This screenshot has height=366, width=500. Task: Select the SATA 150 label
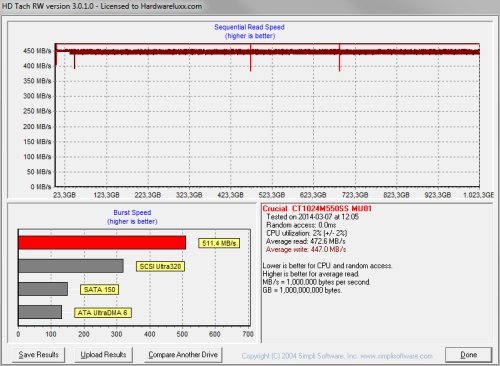click(99, 289)
